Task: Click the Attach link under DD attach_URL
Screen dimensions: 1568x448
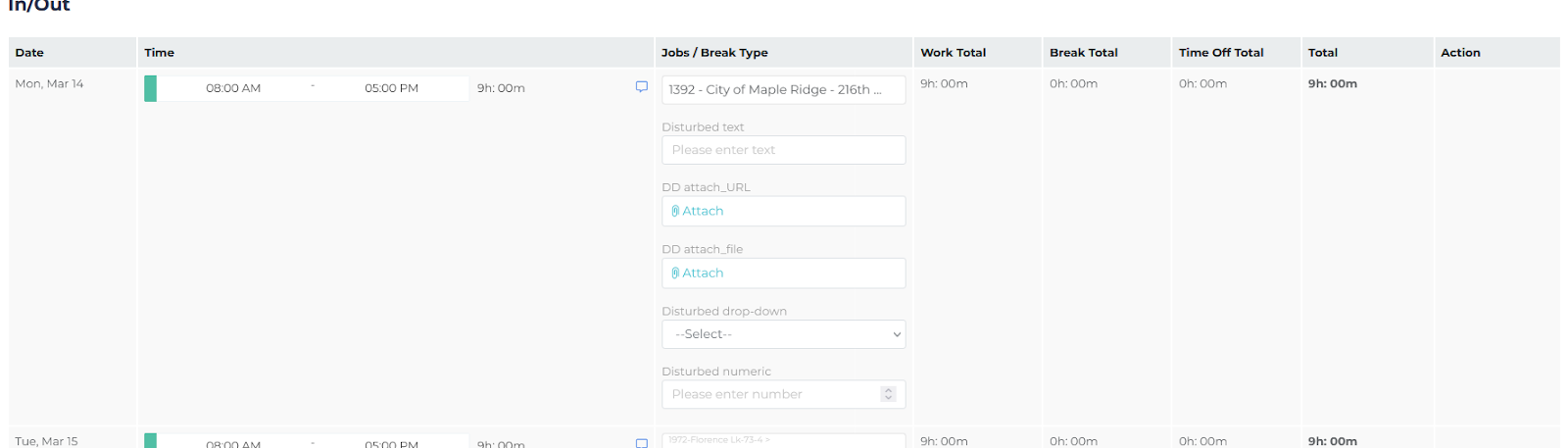Action: (703, 212)
